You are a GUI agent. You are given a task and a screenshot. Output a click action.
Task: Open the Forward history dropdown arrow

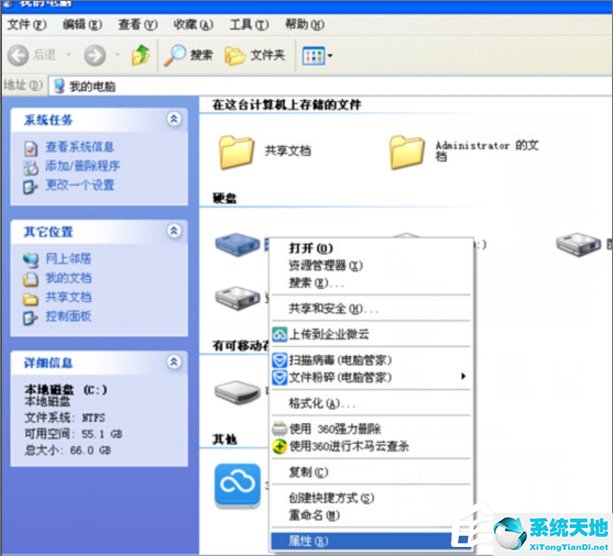pyautogui.click(x=117, y=54)
